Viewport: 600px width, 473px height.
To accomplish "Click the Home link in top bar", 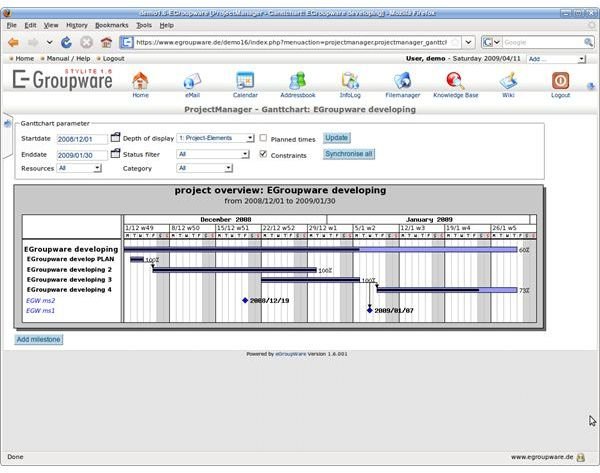I will pyautogui.click(x=24, y=59).
